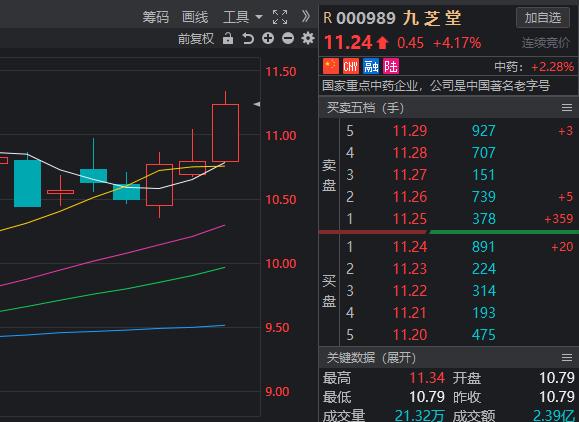Click the 11.50 price axis label
The image size is (579, 422).
281,72
